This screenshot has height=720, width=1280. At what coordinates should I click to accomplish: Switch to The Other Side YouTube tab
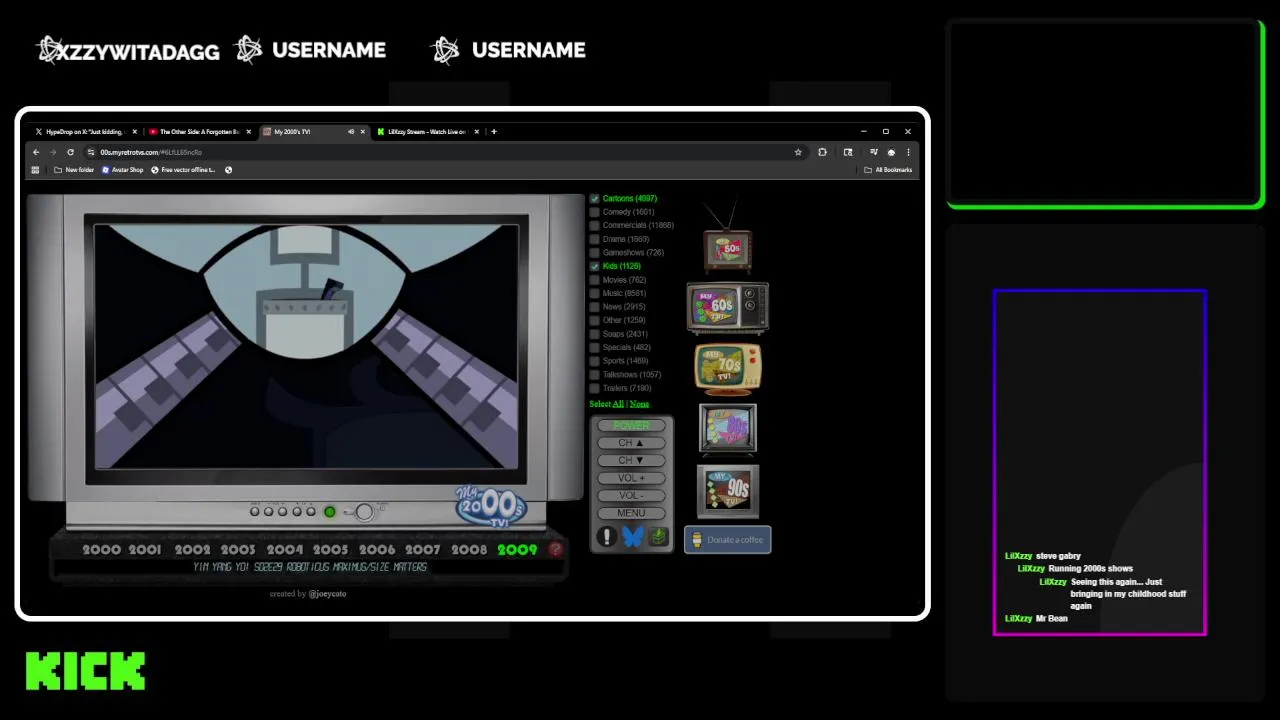[x=200, y=131]
